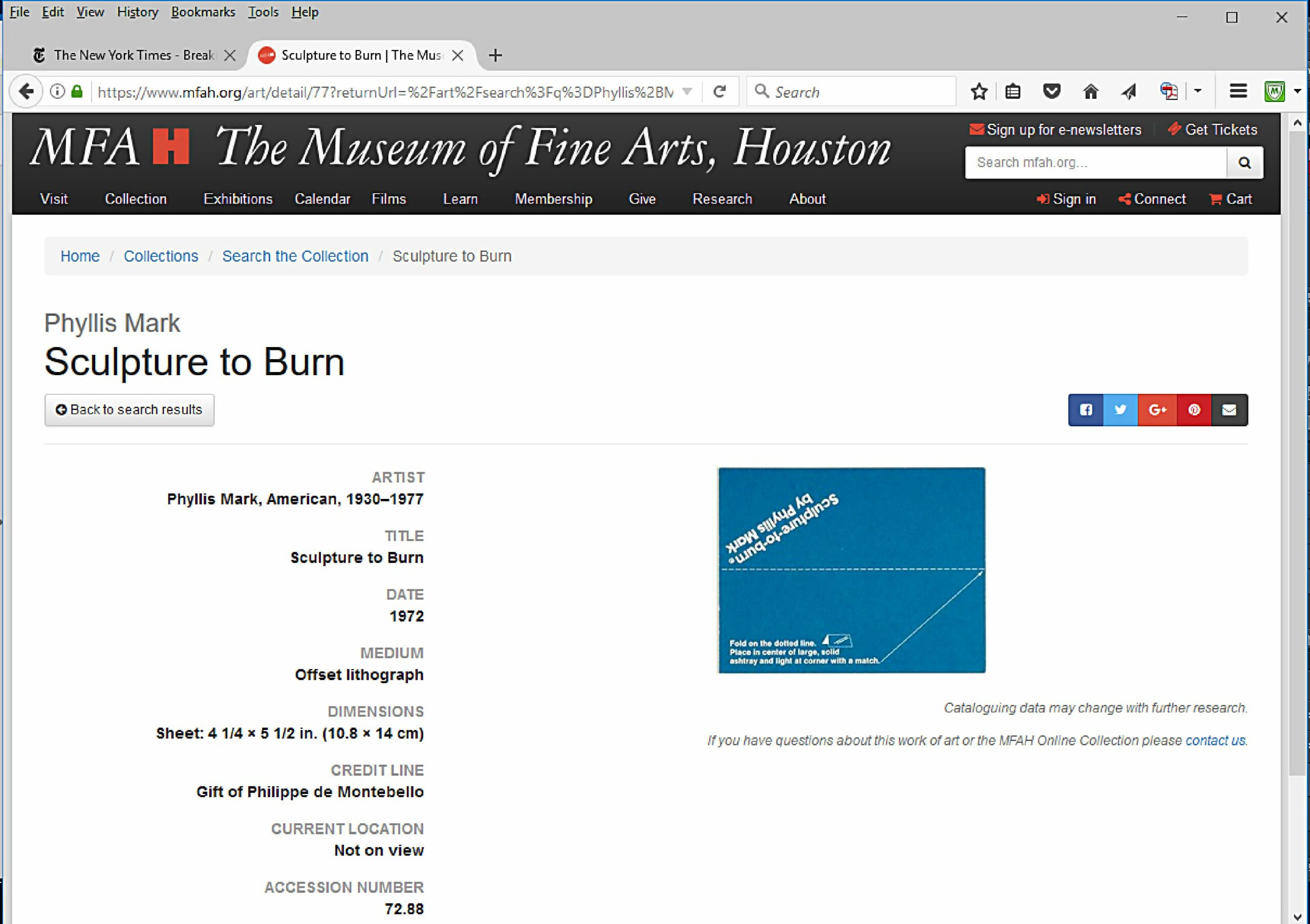Open the Give navigation item
1310x924 pixels.
pyautogui.click(x=642, y=199)
